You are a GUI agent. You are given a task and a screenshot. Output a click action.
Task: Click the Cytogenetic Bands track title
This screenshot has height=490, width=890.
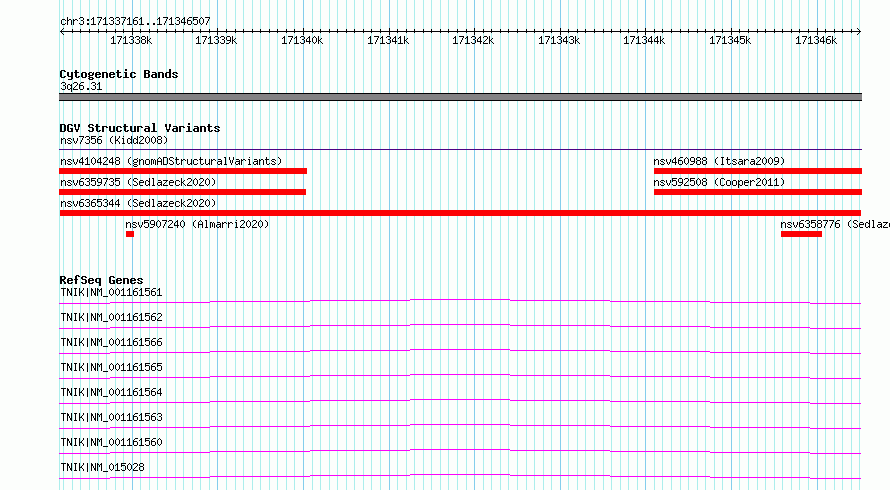click(x=119, y=74)
